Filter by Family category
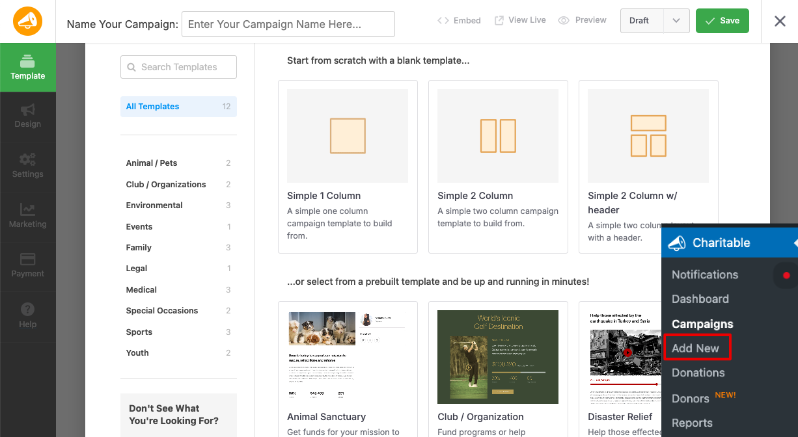The height and width of the screenshot is (437, 798). click(179, 247)
